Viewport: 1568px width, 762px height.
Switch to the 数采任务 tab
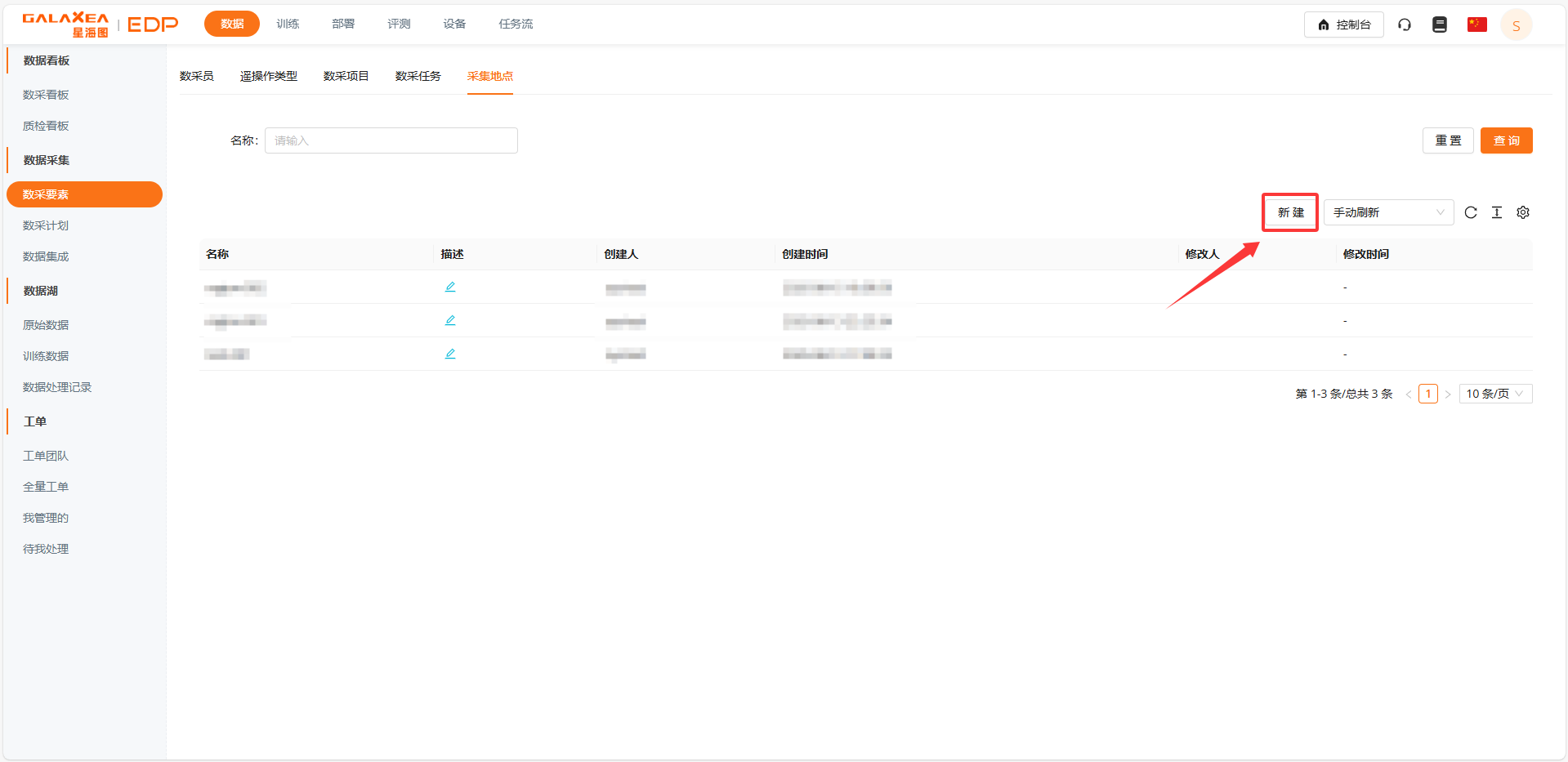tap(418, 76)
